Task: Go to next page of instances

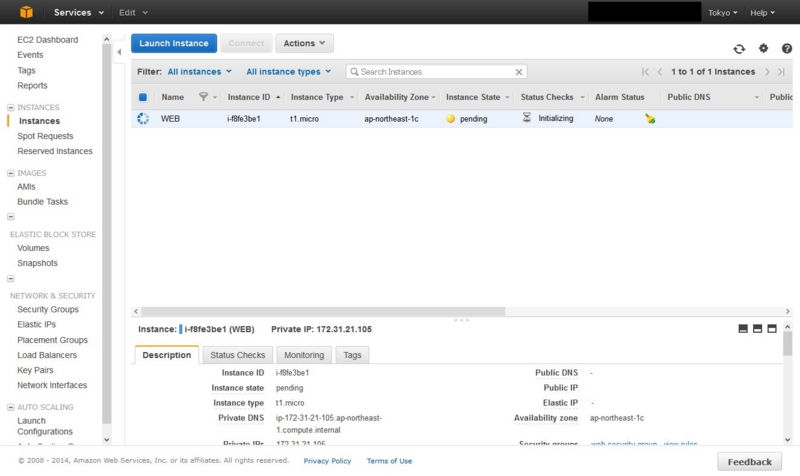Action: [767, 72]
